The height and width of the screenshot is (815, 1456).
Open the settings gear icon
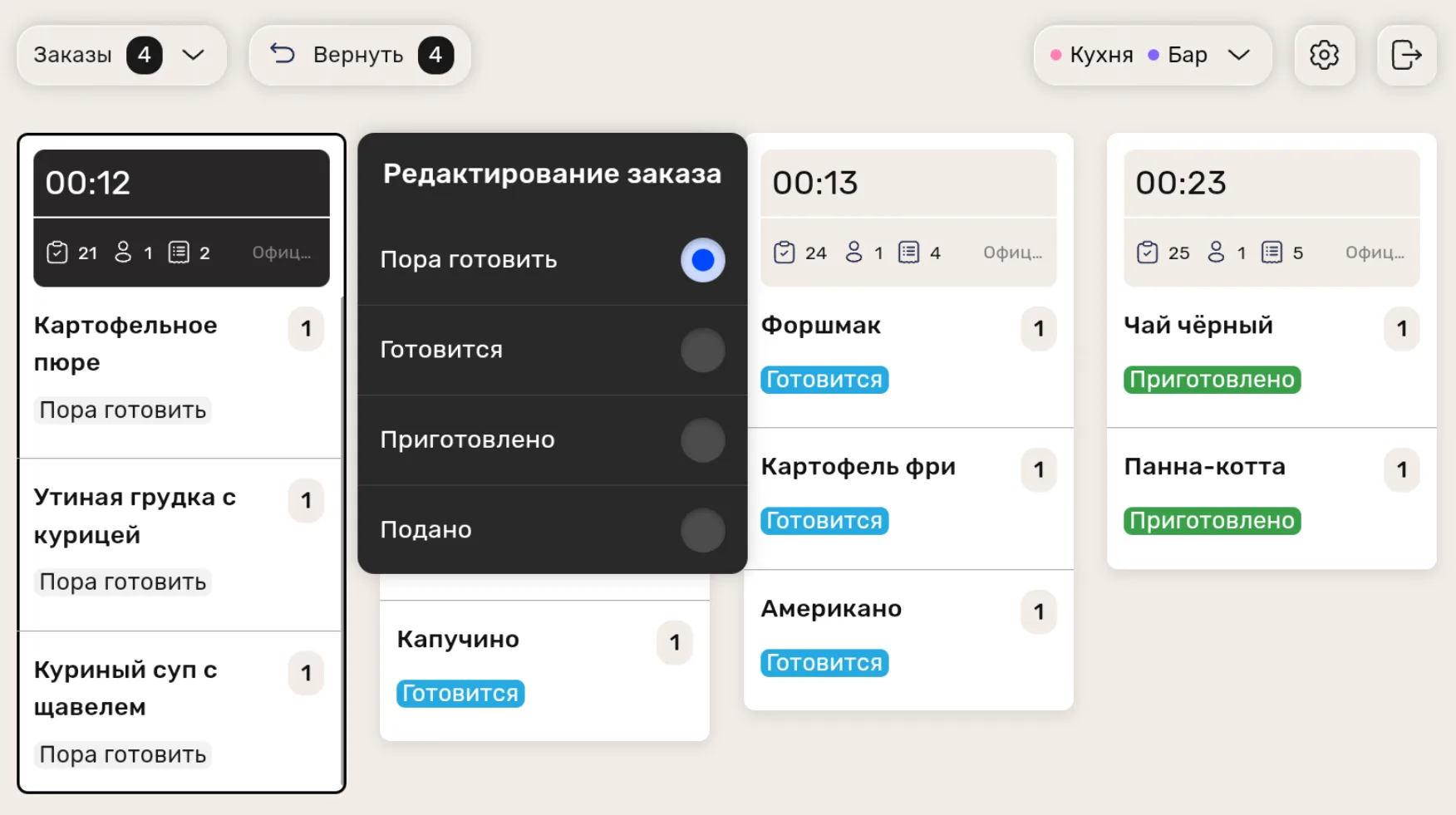(x=1324, y=55)
